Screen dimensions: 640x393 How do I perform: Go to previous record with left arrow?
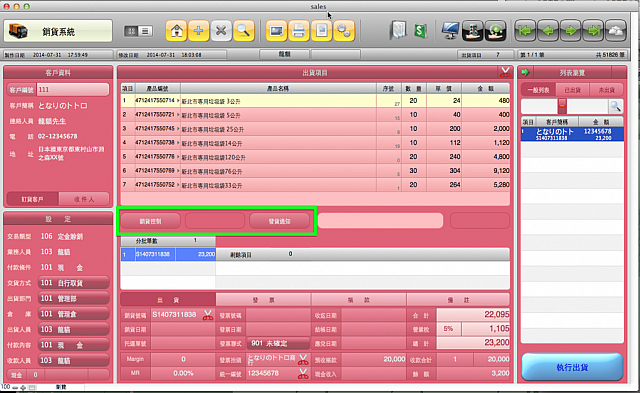tap(548, 31)
